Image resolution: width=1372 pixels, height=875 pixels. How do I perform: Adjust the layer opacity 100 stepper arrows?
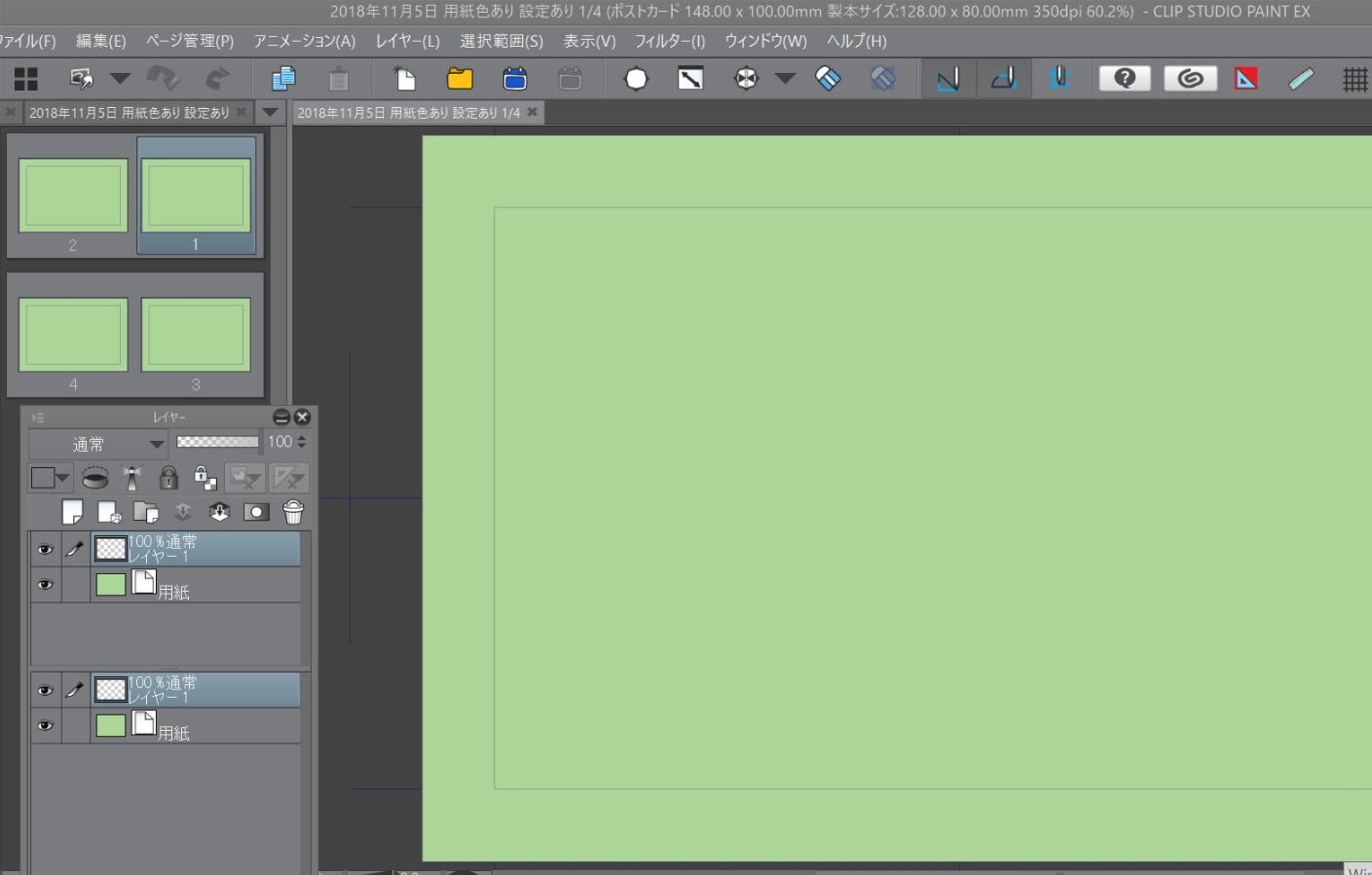coord(302,442)
